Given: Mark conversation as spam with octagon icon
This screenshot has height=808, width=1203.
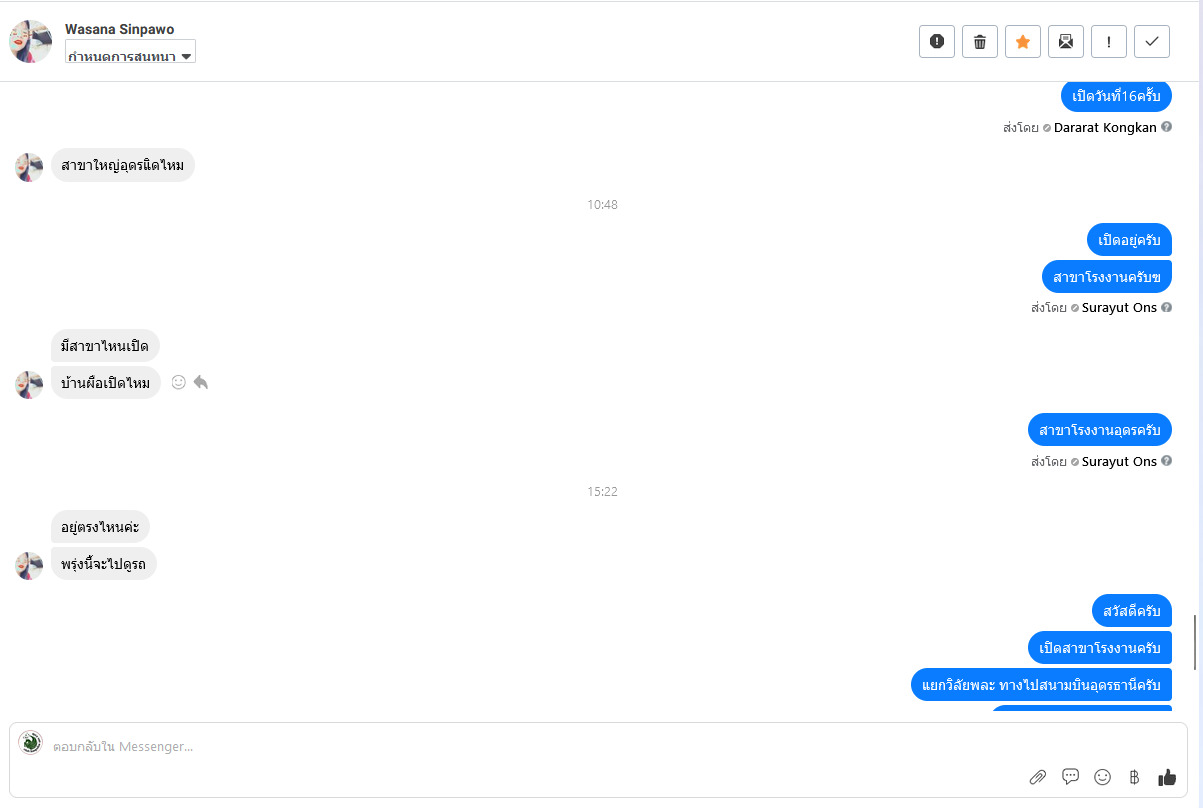Looking at the screenshot, I should pos(937,41).
